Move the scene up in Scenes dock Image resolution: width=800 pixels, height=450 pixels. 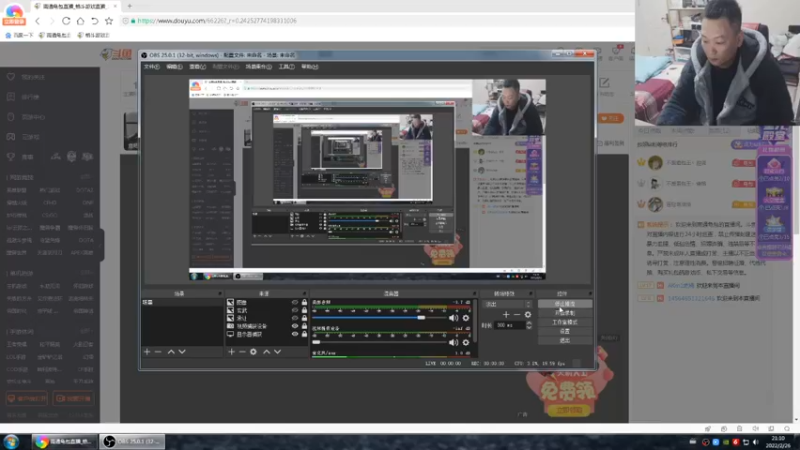pyautogui.click(x=171, y=352)
